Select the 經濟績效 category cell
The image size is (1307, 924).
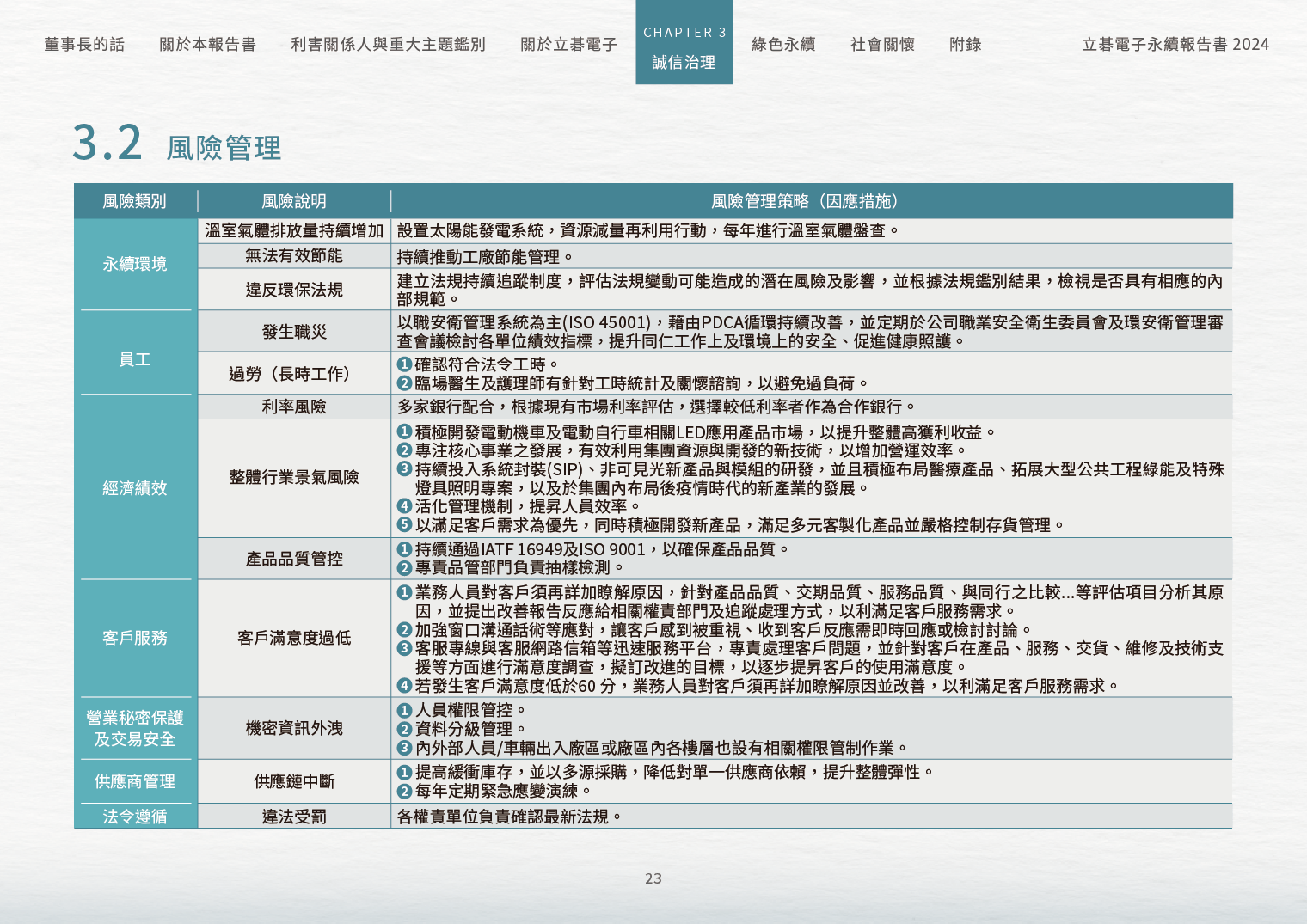[x=135, y=487]
